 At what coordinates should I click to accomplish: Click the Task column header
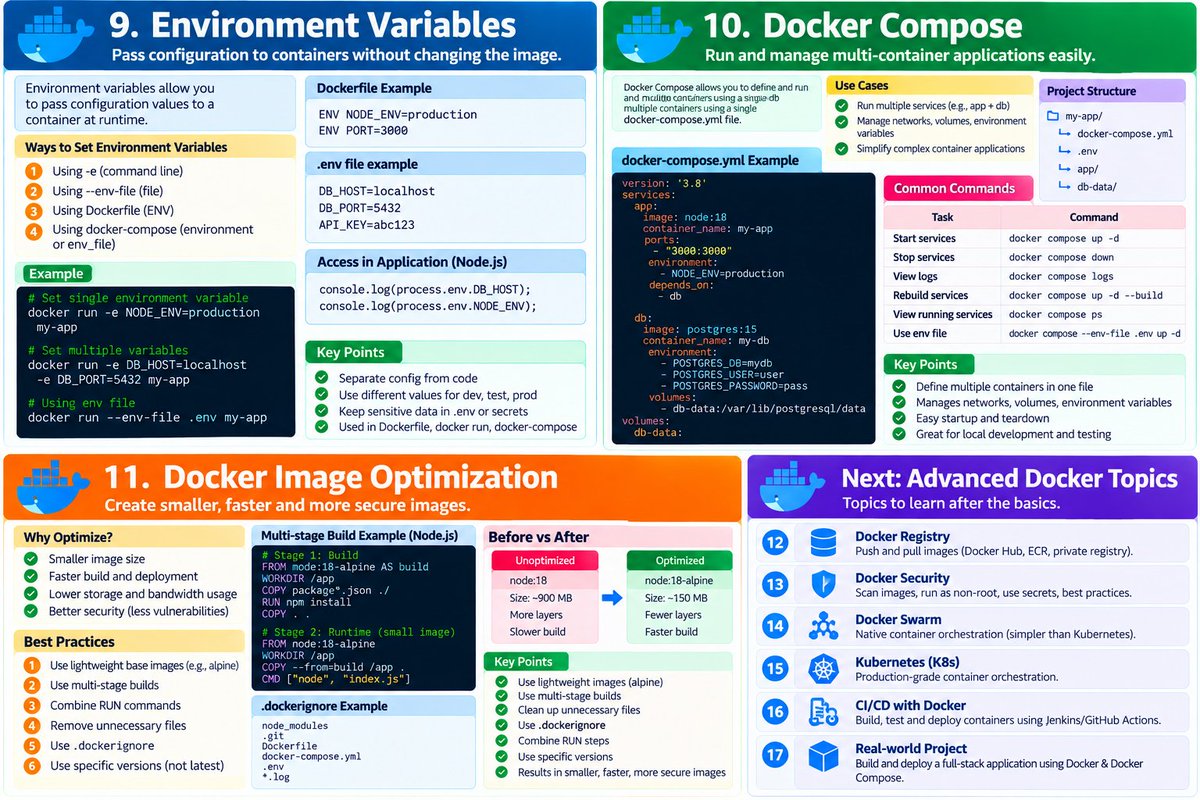(943, 217)
